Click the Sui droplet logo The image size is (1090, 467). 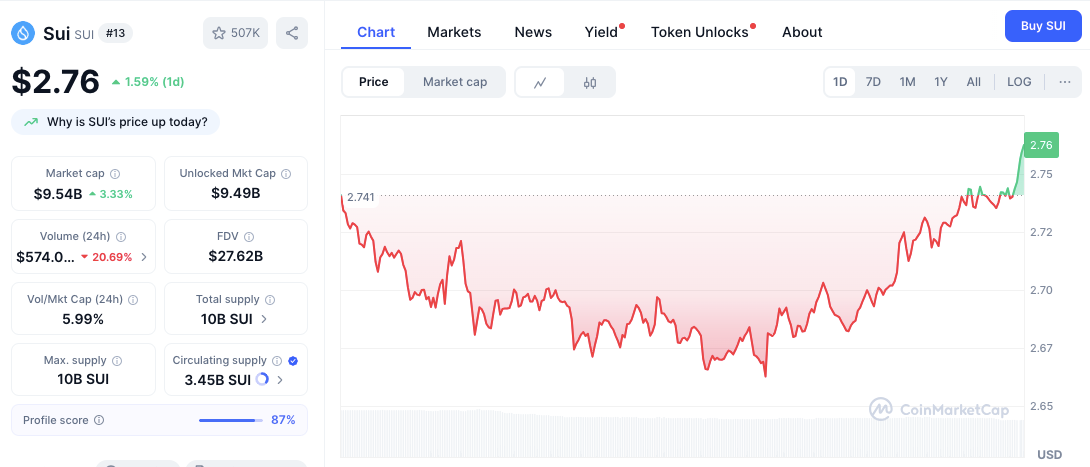[x=24, y=33]
